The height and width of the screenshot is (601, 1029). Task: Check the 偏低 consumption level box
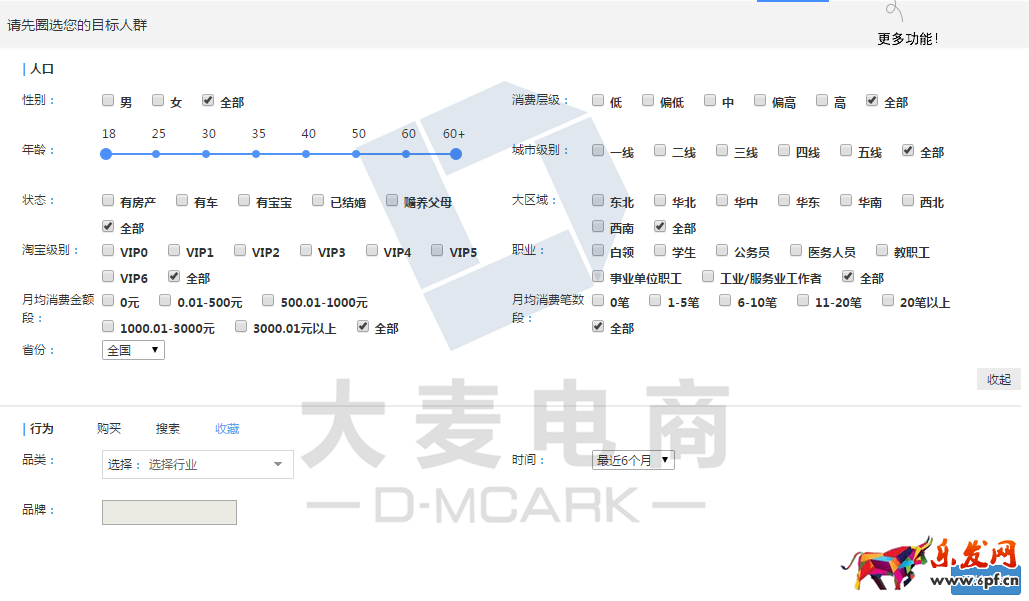click(x=648, y=100)
